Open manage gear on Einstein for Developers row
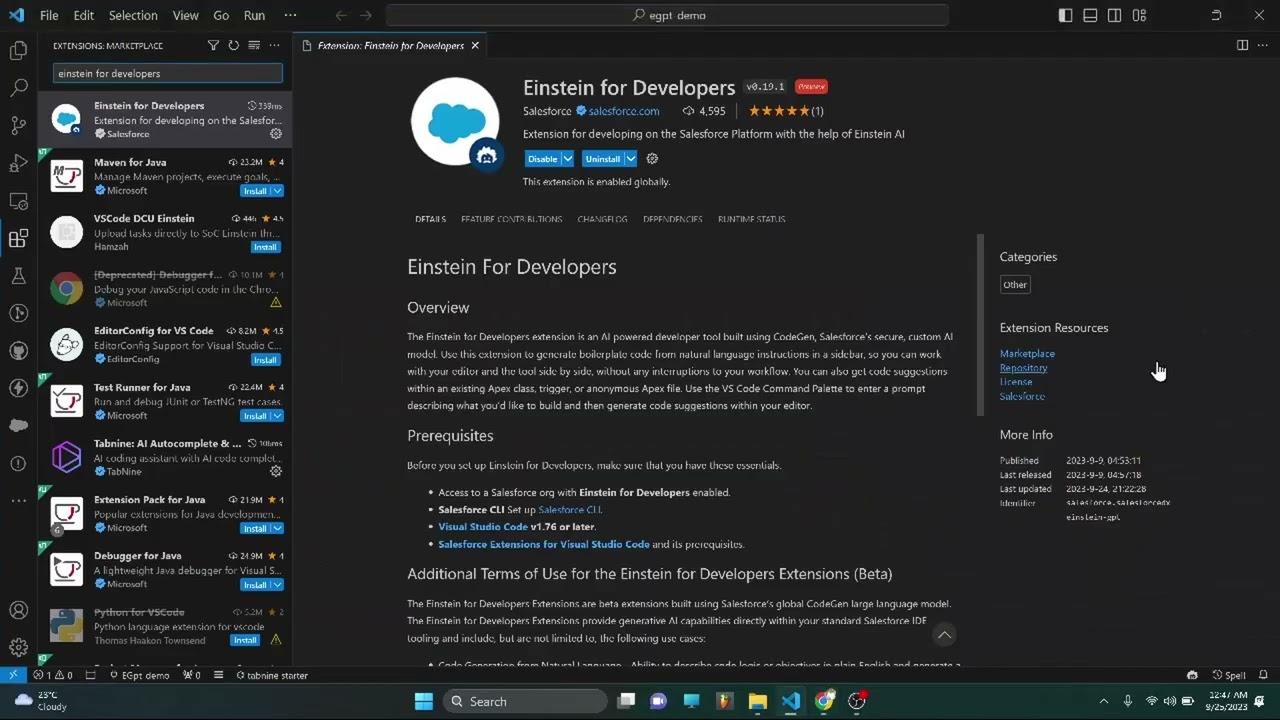1280x720 pixels. (x=276, y=134)
